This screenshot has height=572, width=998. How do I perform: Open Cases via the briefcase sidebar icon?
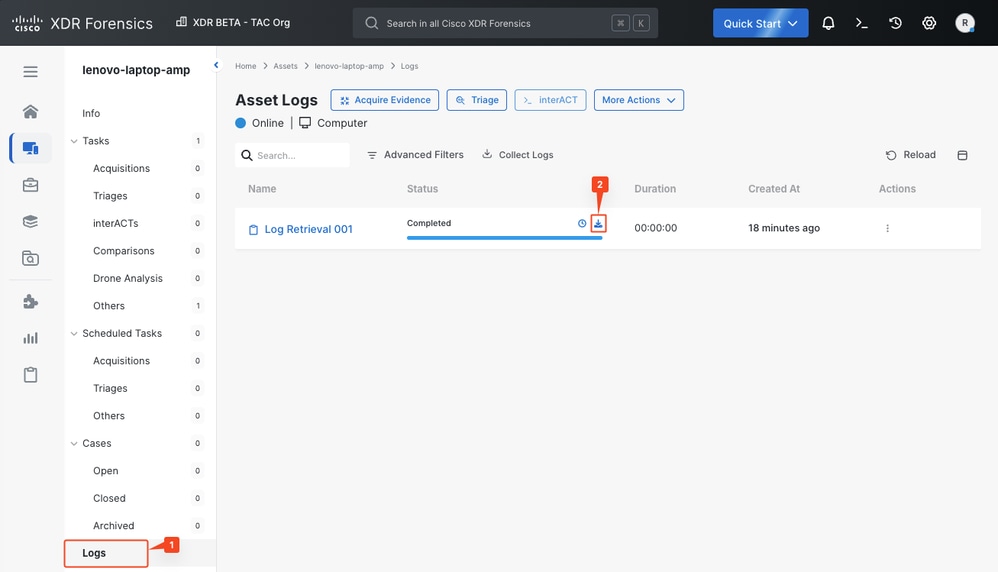click(30, 185)
